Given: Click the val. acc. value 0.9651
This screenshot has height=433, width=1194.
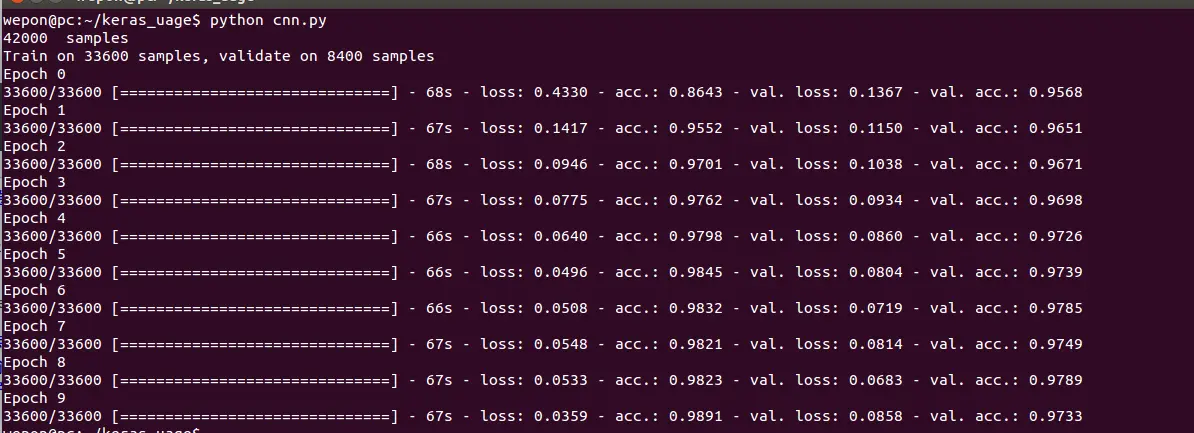Looking at the screenshot, I should point(1055,129).
